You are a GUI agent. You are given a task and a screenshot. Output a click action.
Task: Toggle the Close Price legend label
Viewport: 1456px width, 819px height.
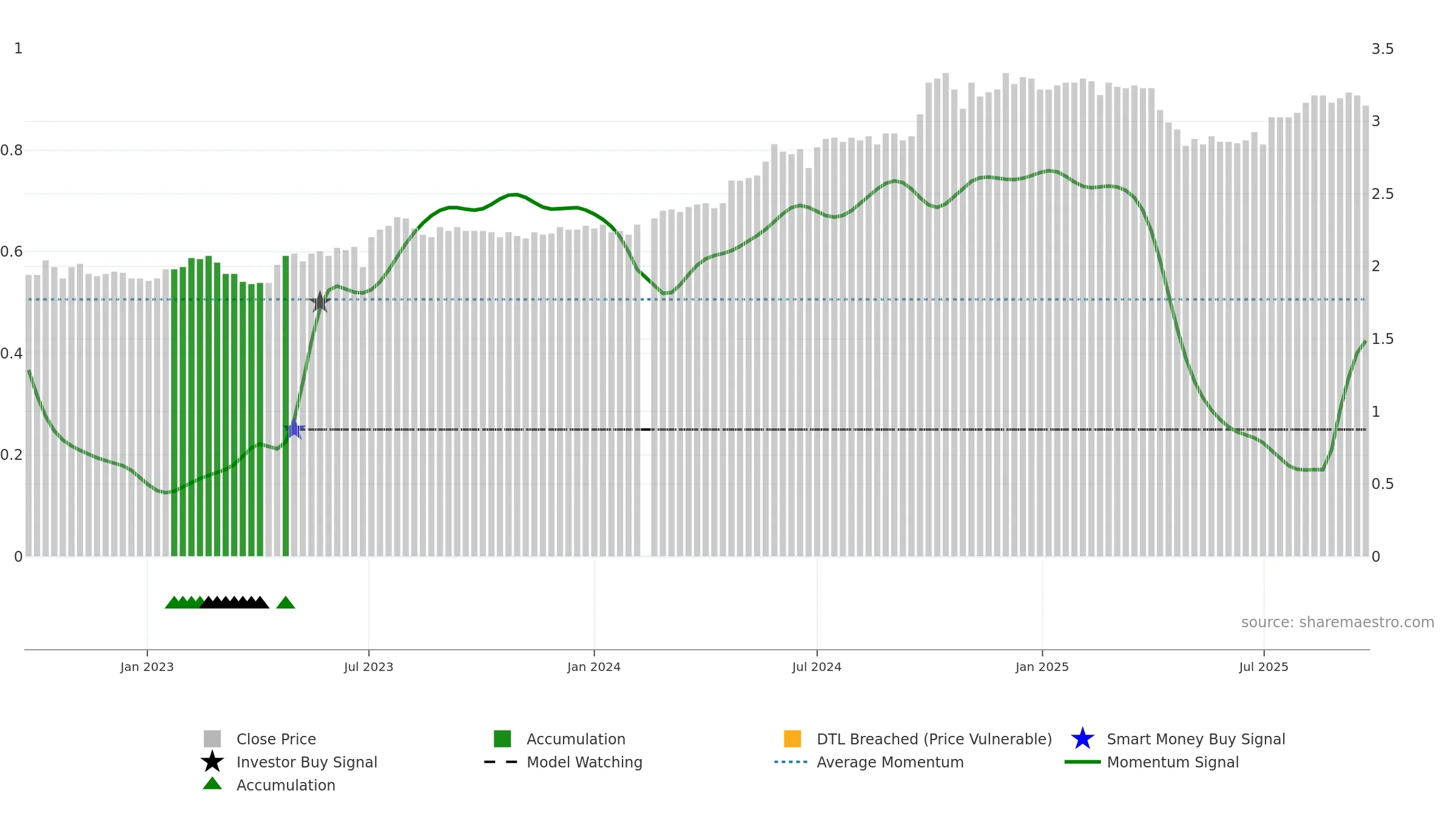[x=276, y=739]
